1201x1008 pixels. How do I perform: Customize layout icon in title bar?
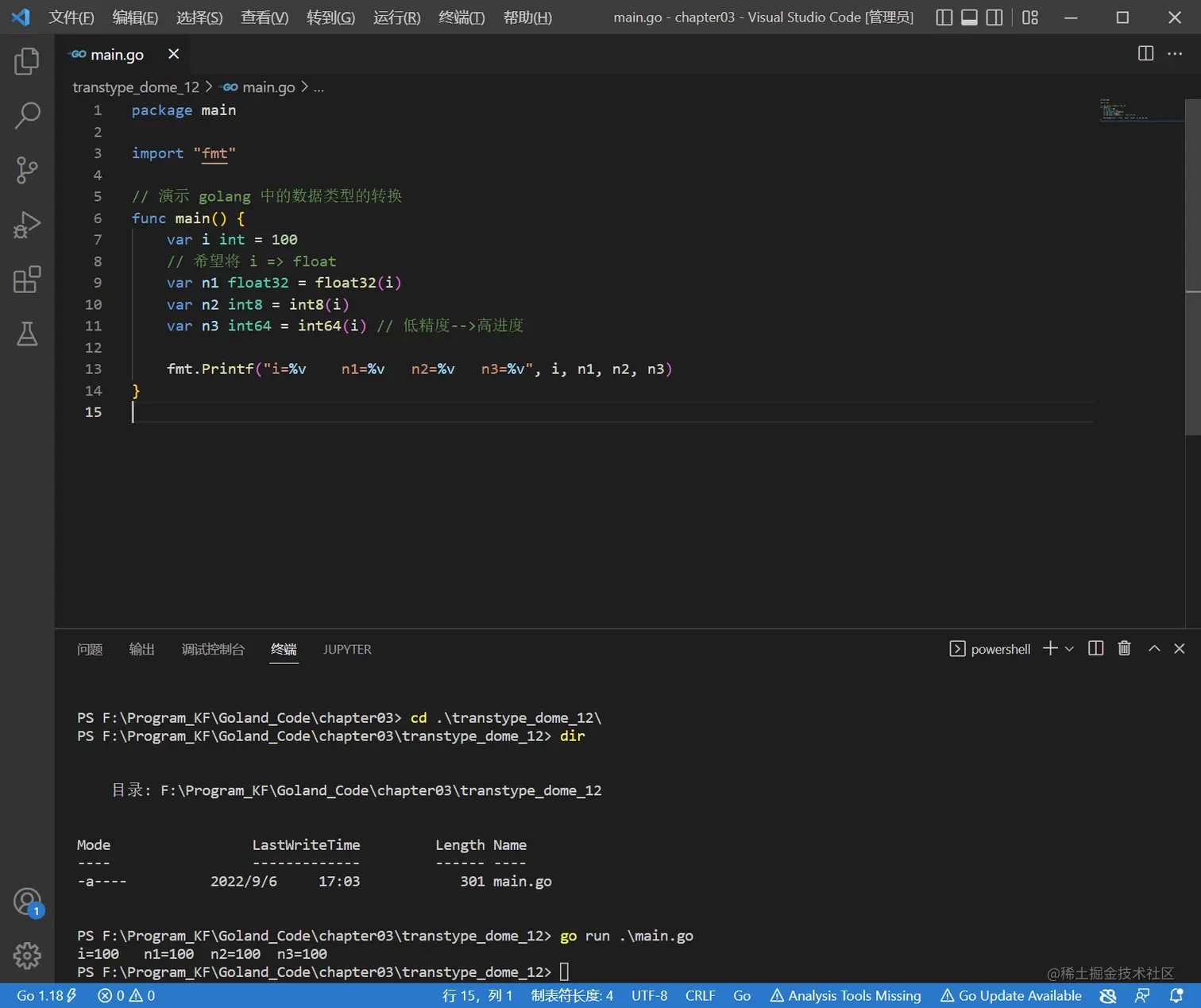coord(1030,17)
